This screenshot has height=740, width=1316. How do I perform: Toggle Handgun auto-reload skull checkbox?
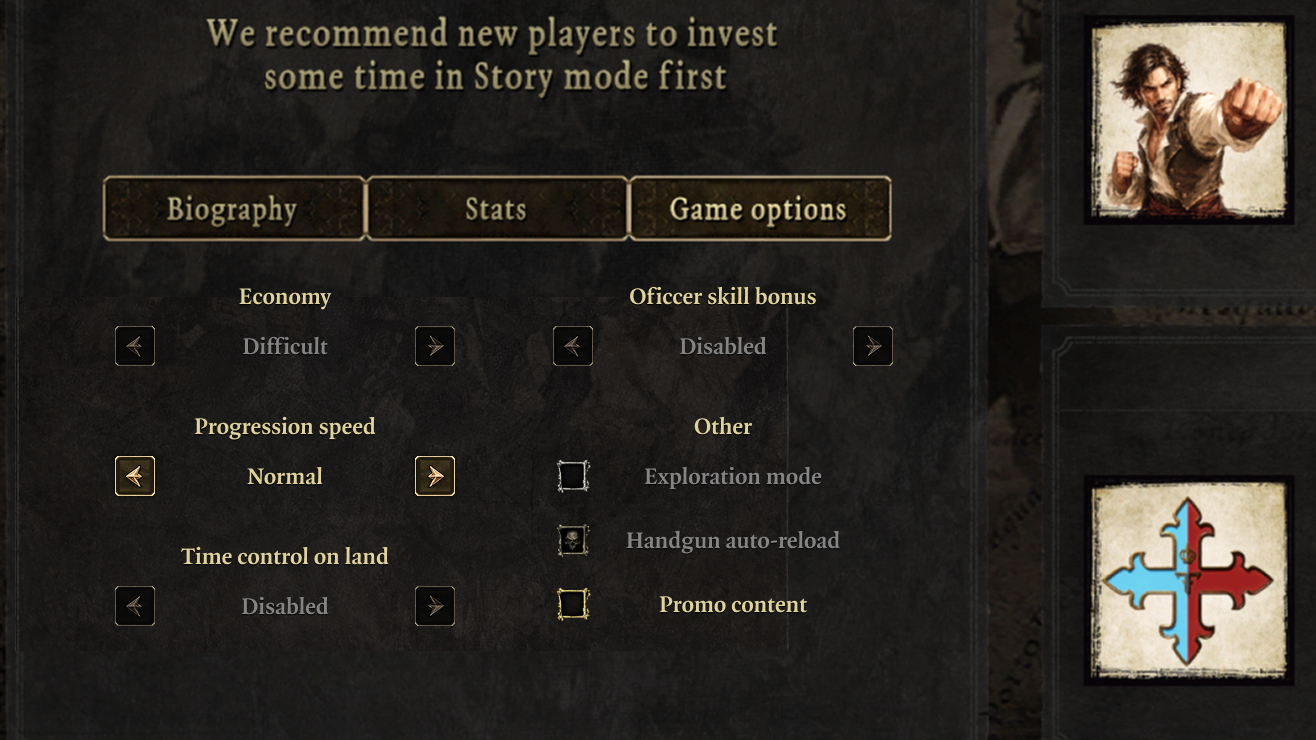573,540
